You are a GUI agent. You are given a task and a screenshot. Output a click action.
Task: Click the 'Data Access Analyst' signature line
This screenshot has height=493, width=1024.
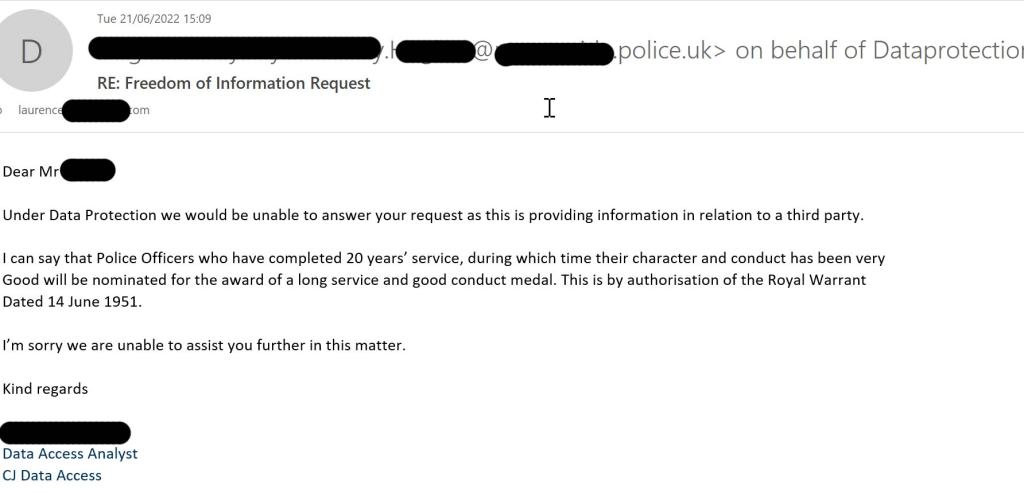coord(70,454)
